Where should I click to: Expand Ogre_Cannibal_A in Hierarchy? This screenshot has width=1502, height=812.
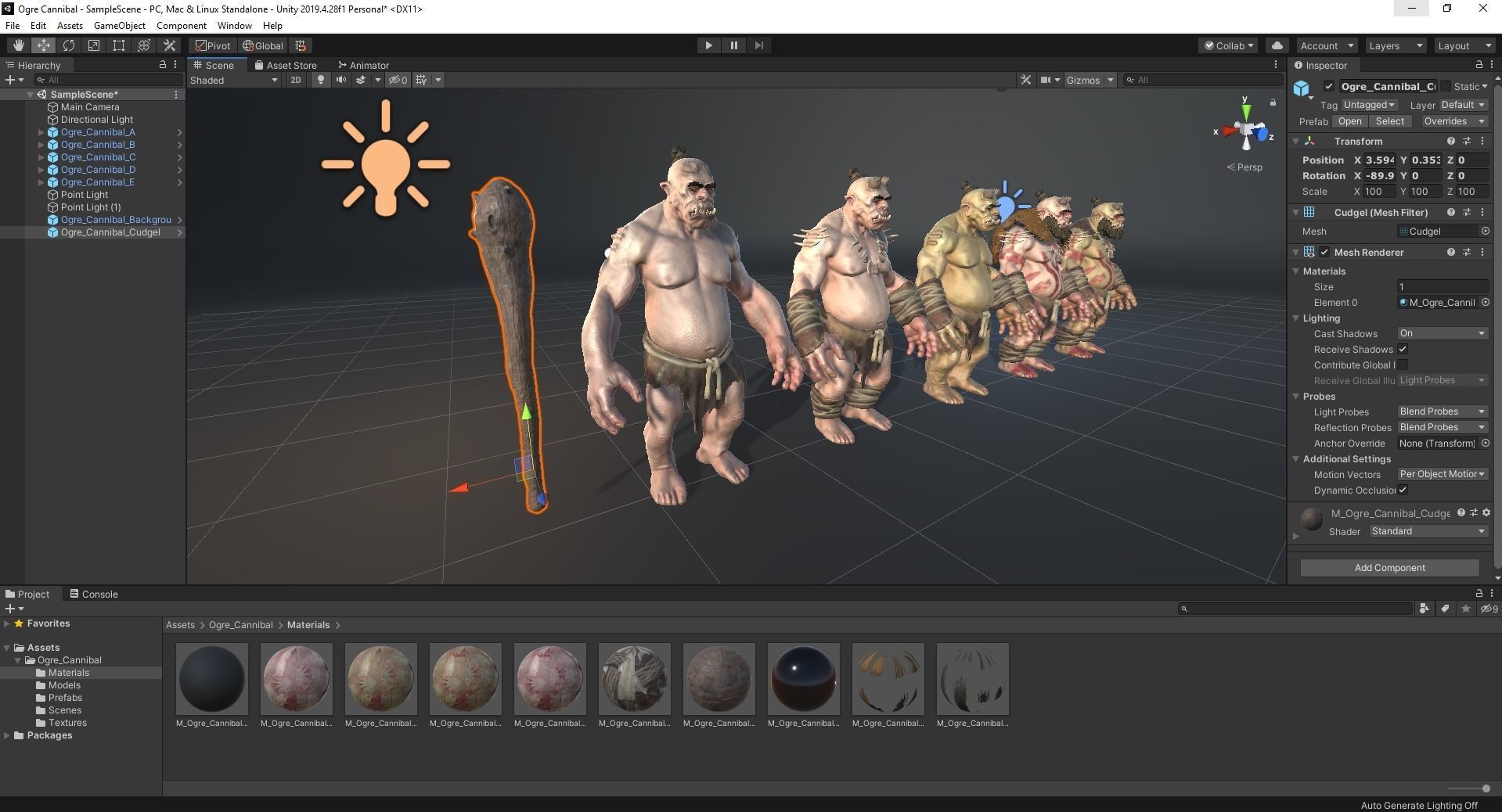coord(41,132)
